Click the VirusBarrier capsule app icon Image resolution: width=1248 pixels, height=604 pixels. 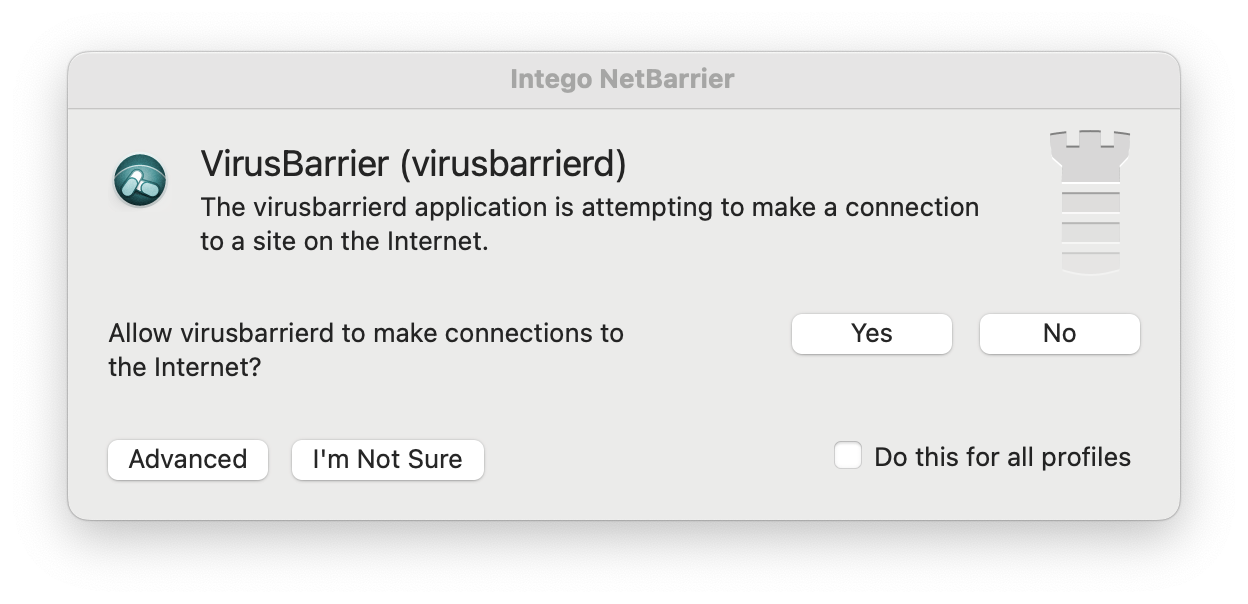(x=139, y=181)
